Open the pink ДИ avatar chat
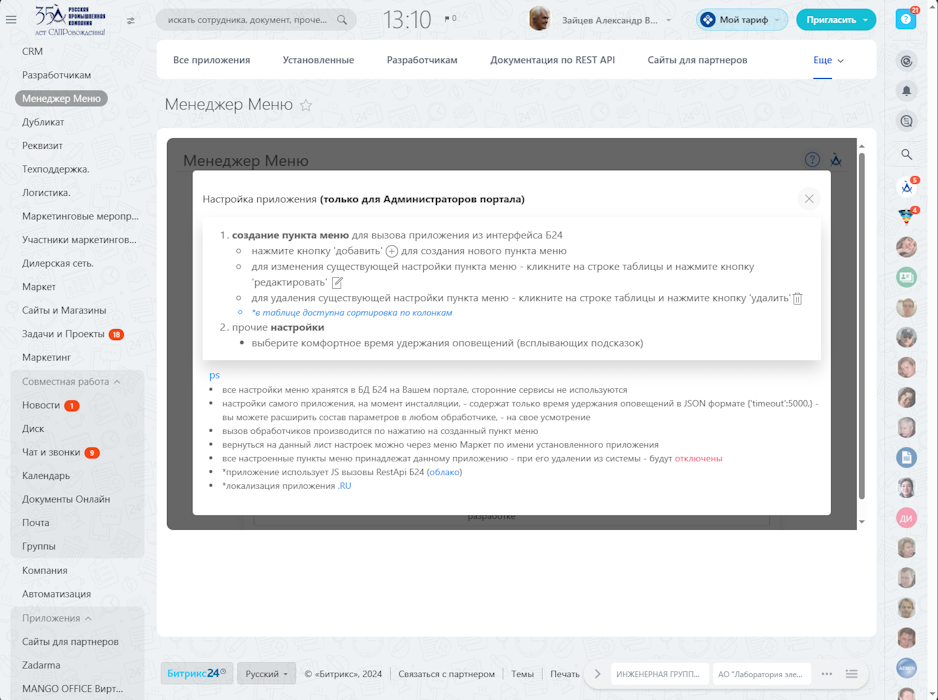The image size is (938, 700). [906, 518]
